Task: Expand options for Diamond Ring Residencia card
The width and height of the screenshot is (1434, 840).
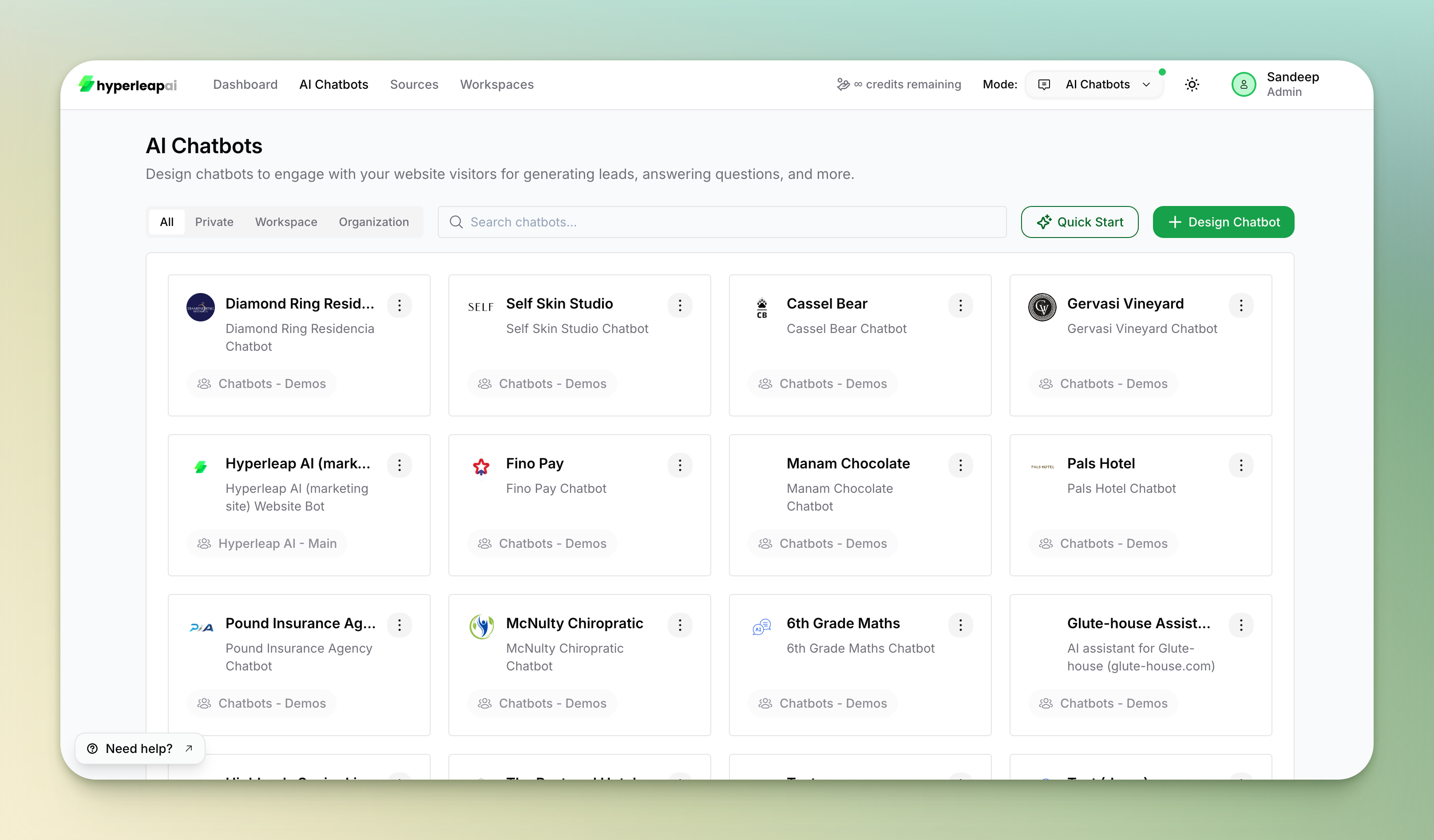Action: (x=399, y=305)
